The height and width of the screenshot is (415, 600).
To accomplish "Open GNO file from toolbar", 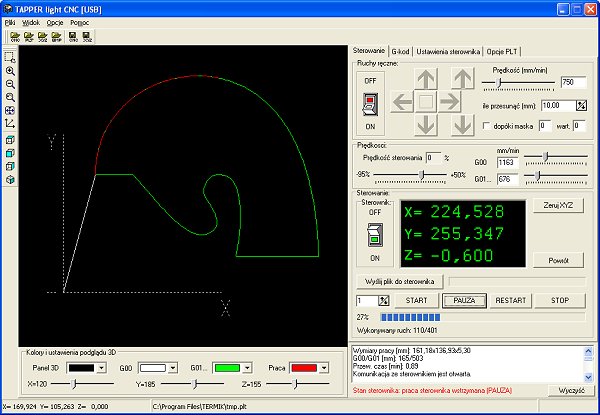I will point(15,37).
